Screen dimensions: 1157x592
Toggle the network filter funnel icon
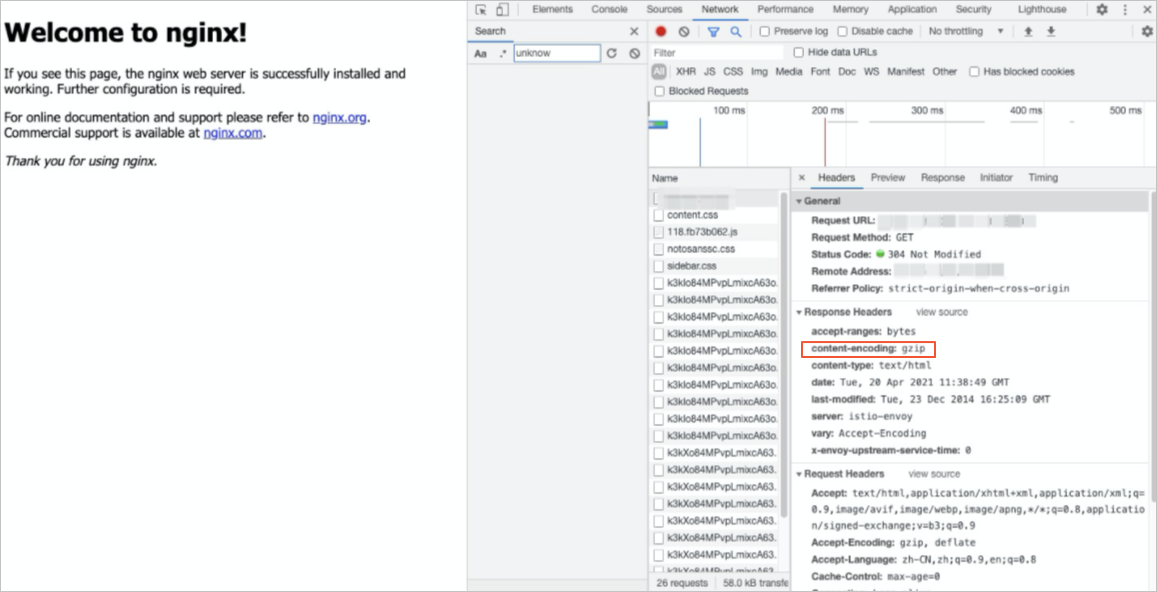pos(714,31)
